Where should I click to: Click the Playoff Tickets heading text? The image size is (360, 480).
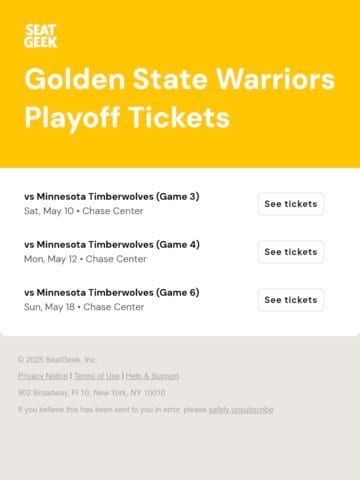tap(127, 117)
